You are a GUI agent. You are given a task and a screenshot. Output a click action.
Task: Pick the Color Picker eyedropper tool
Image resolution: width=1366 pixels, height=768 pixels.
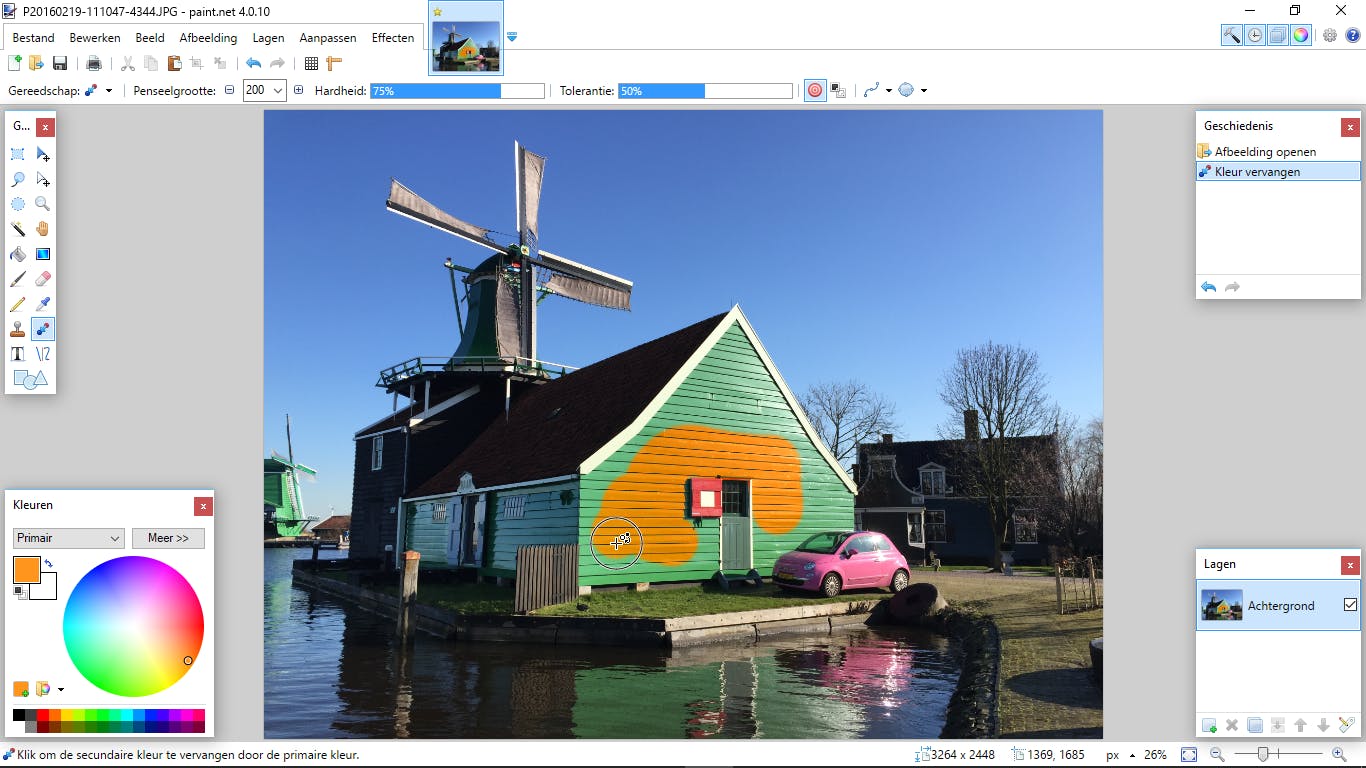[x=43, y=304]
